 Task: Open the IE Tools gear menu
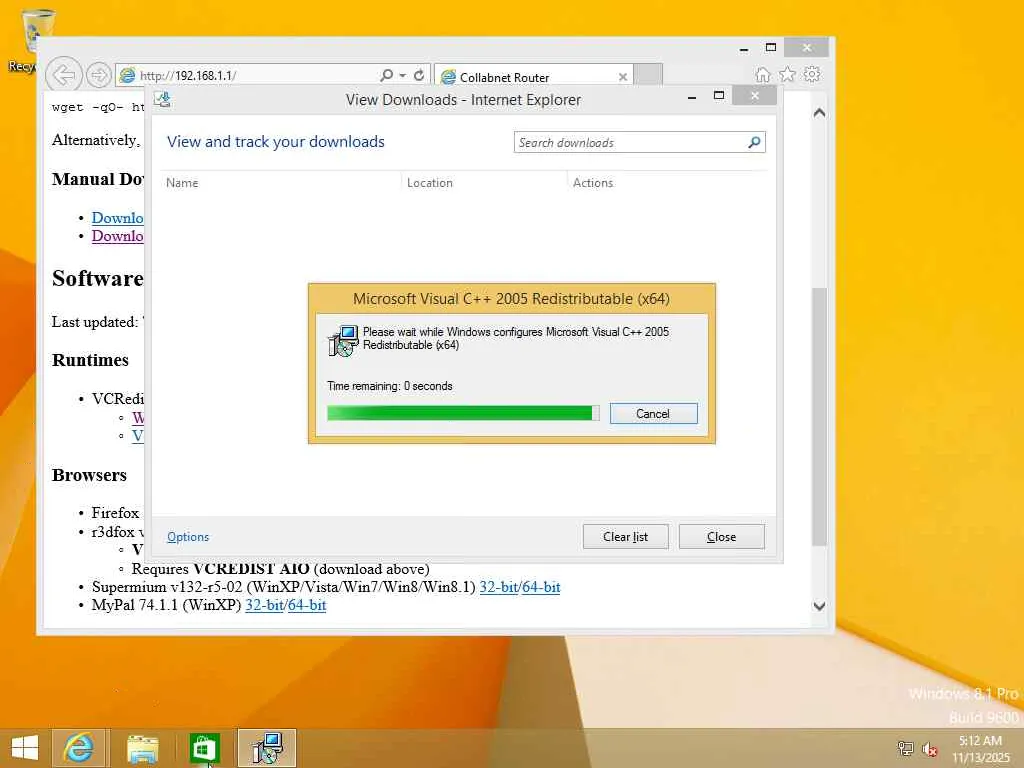pyautogui.click(x=812, y=74)
